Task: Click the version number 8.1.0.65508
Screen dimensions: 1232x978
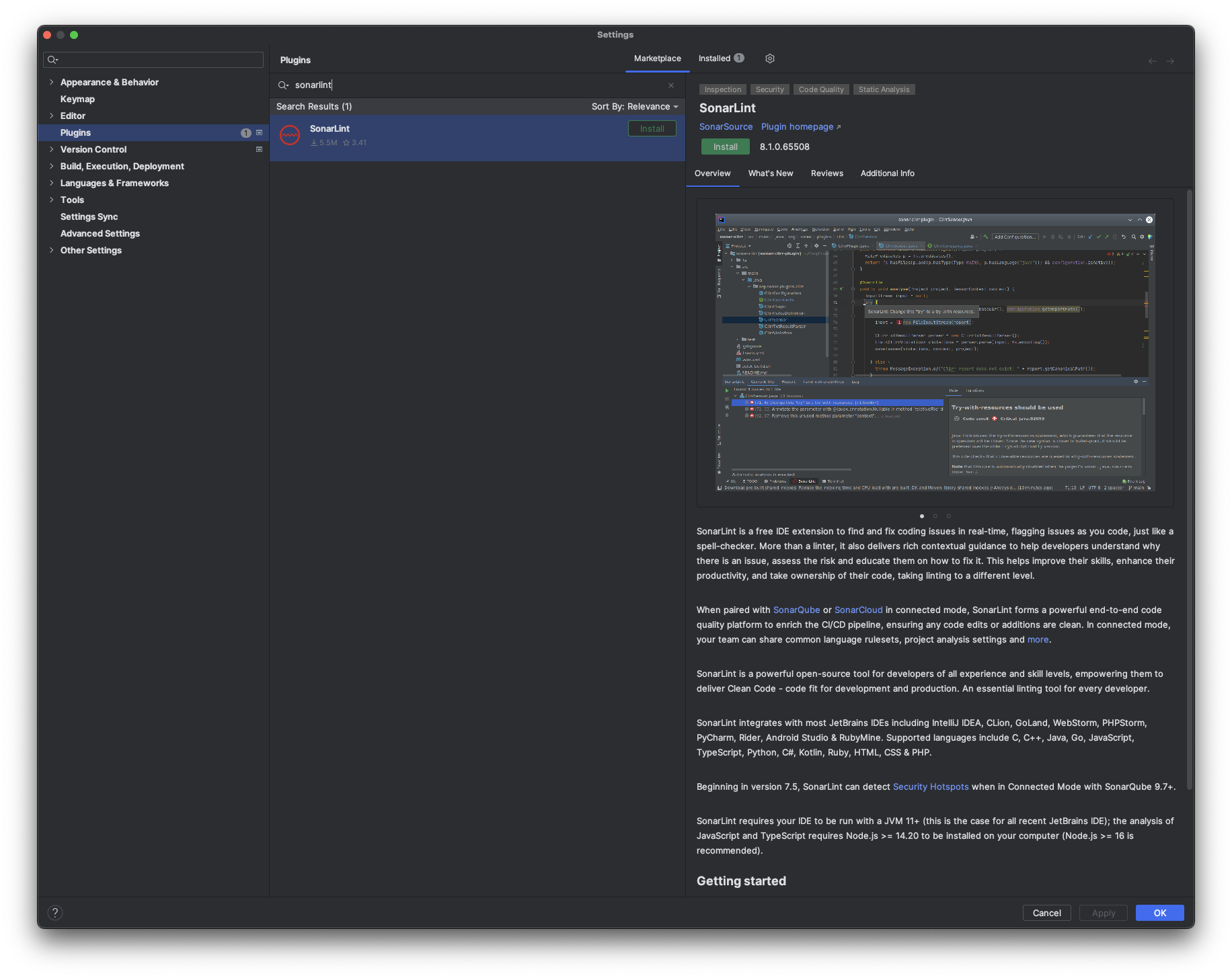Action: pos(784,147)
